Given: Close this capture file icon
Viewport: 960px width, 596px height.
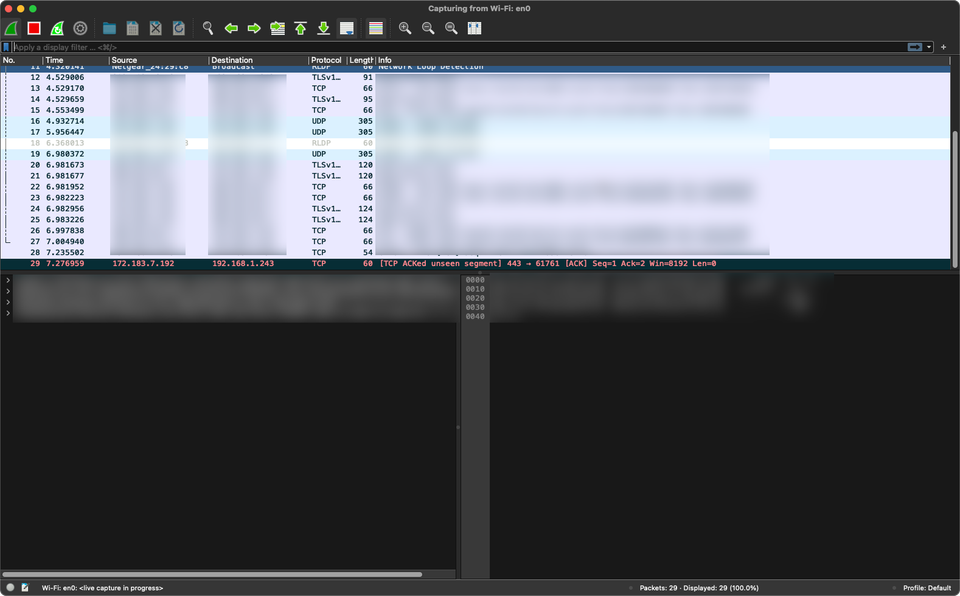Looking at the screenshot, I should point(156,28).
